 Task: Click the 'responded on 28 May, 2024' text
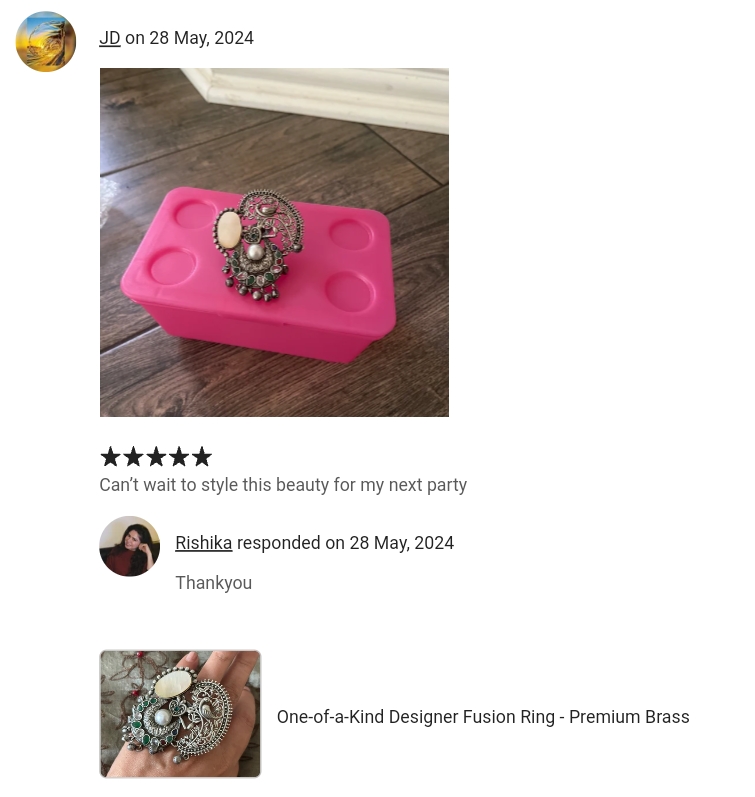coord(345,543)
